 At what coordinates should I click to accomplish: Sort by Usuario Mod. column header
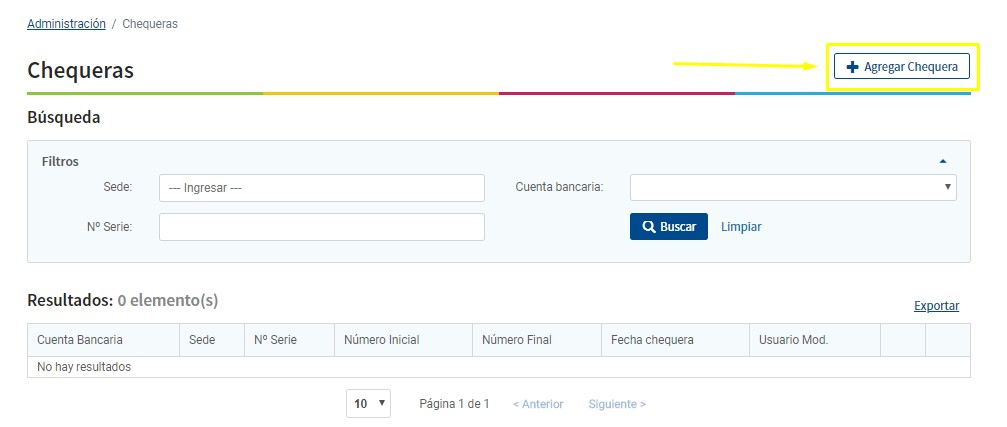[794, 340]
